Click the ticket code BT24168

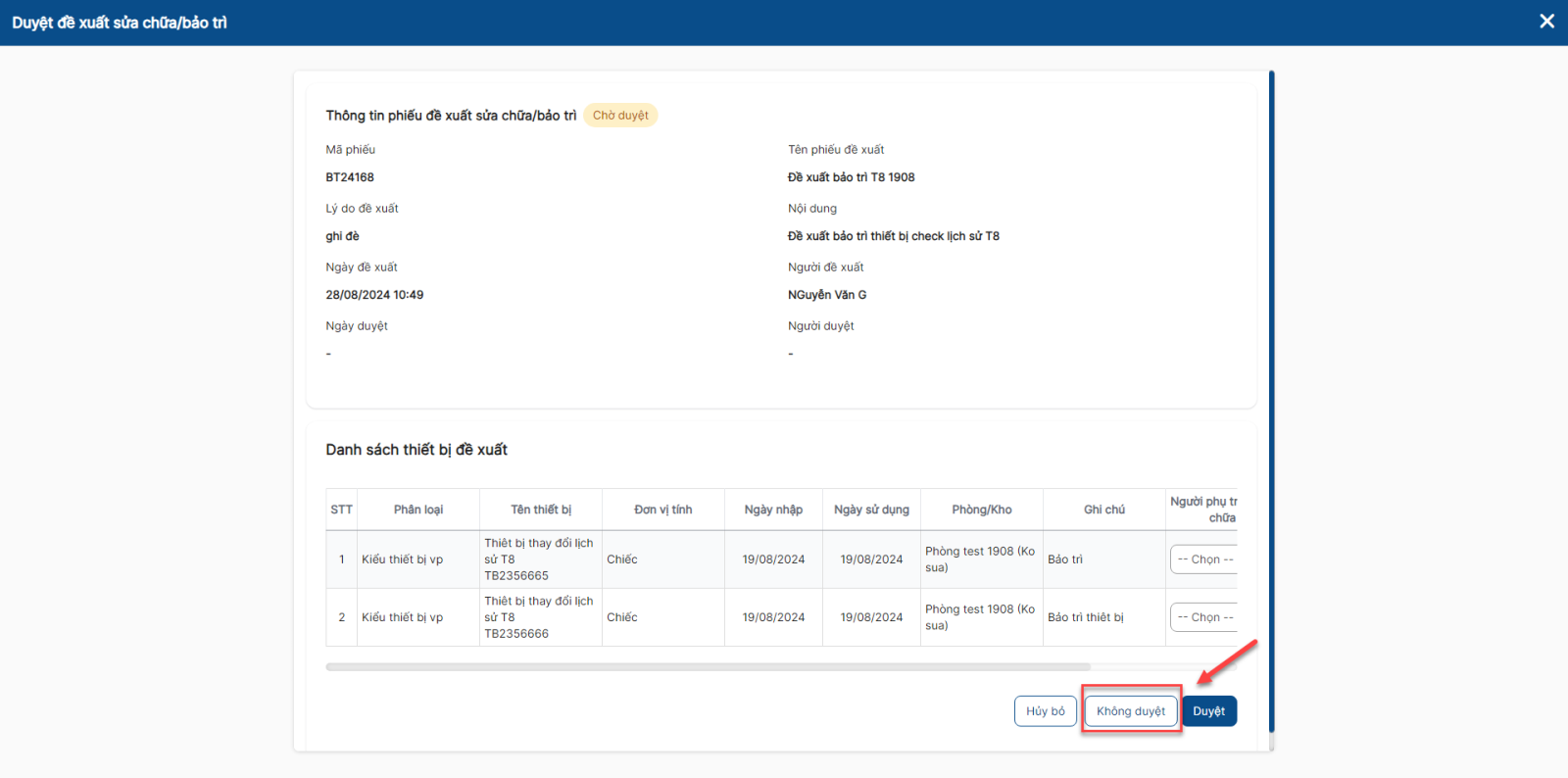click(350, 177)
